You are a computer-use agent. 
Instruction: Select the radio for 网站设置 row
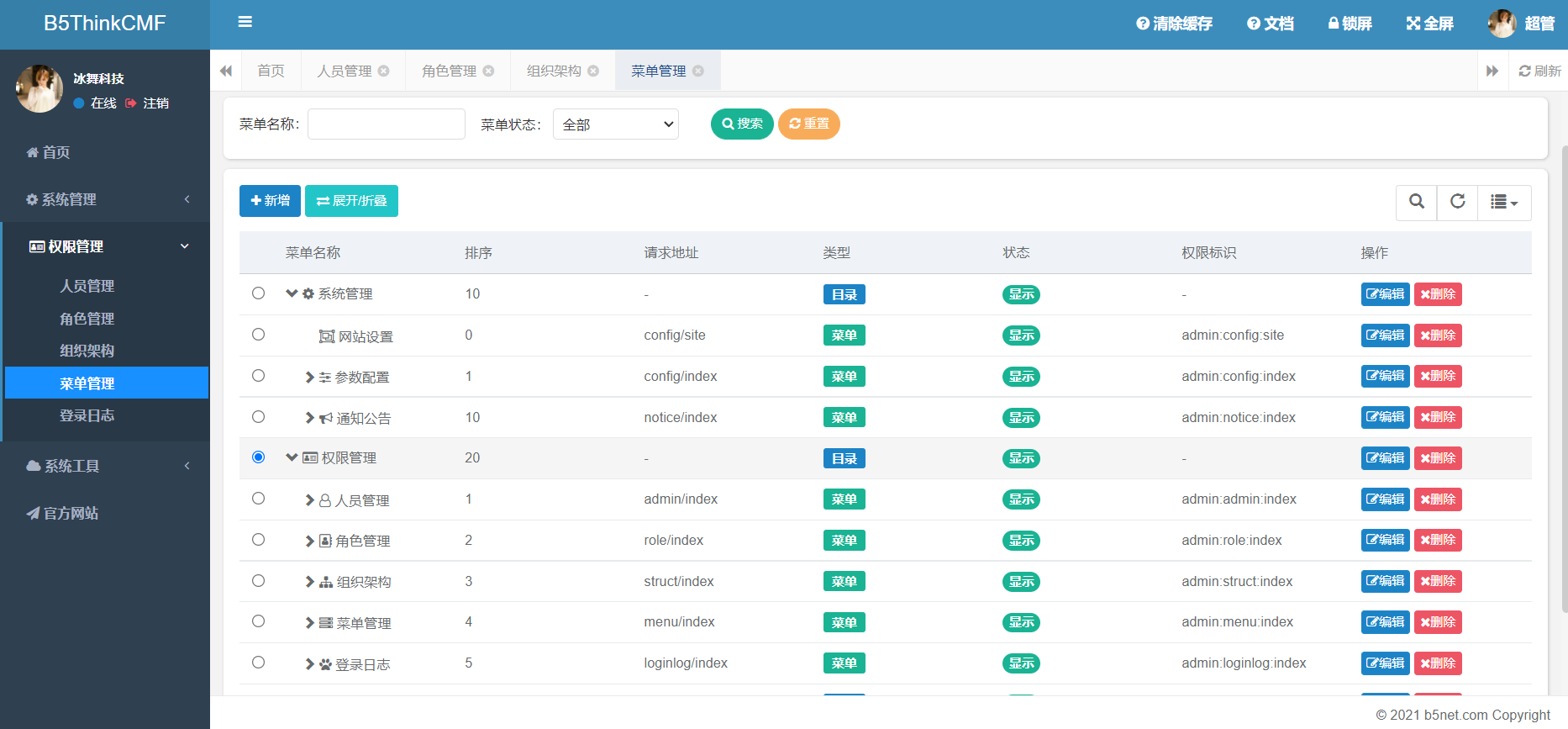click(258, 334)
